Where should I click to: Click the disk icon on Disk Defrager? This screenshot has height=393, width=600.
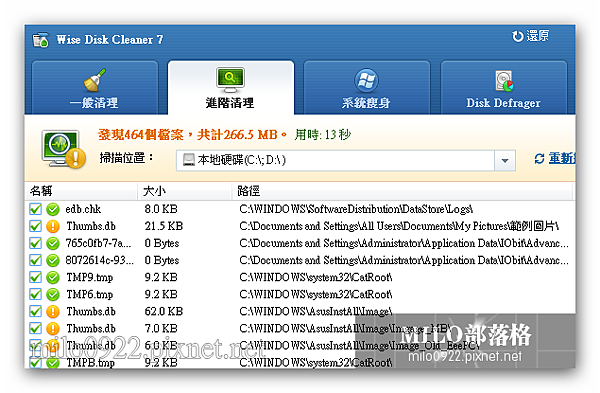[504, 81]
